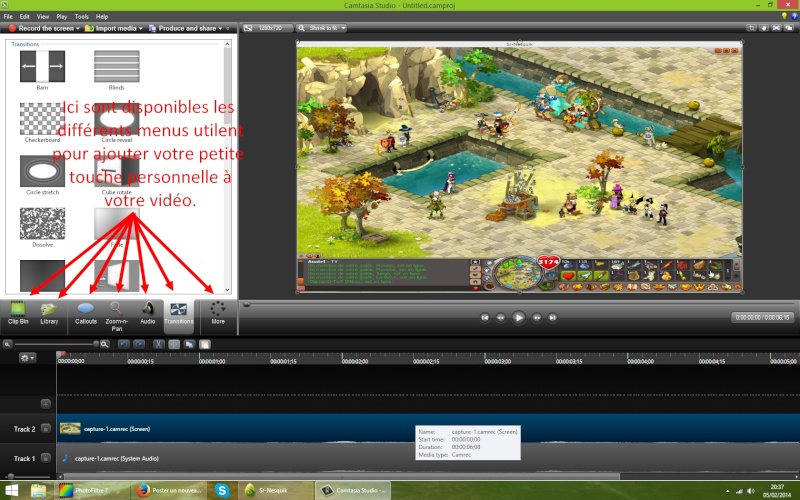This screenshot has height=500, width=800.
Task: Toggle lock on Track 2
Action: (x=45, y=429)
